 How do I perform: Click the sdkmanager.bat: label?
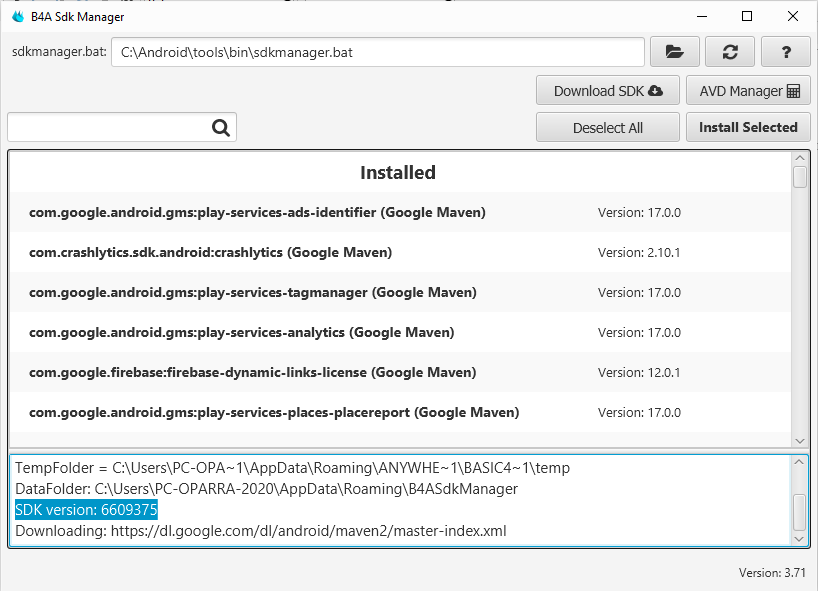pyautogui.click(x=59, y=52)
